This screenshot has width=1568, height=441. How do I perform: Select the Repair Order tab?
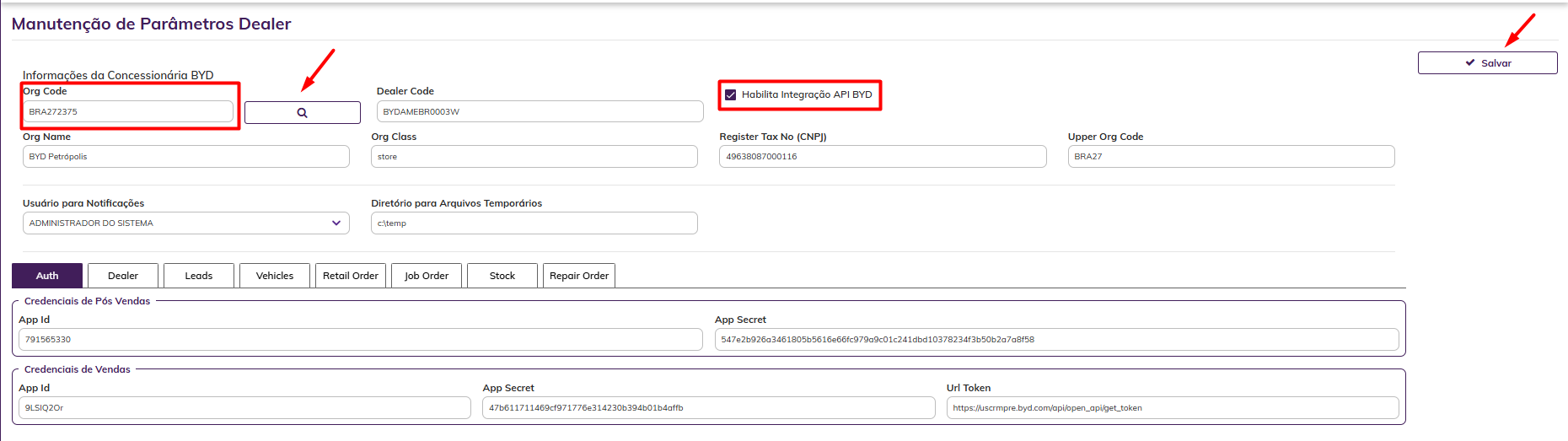coord(579,276)
